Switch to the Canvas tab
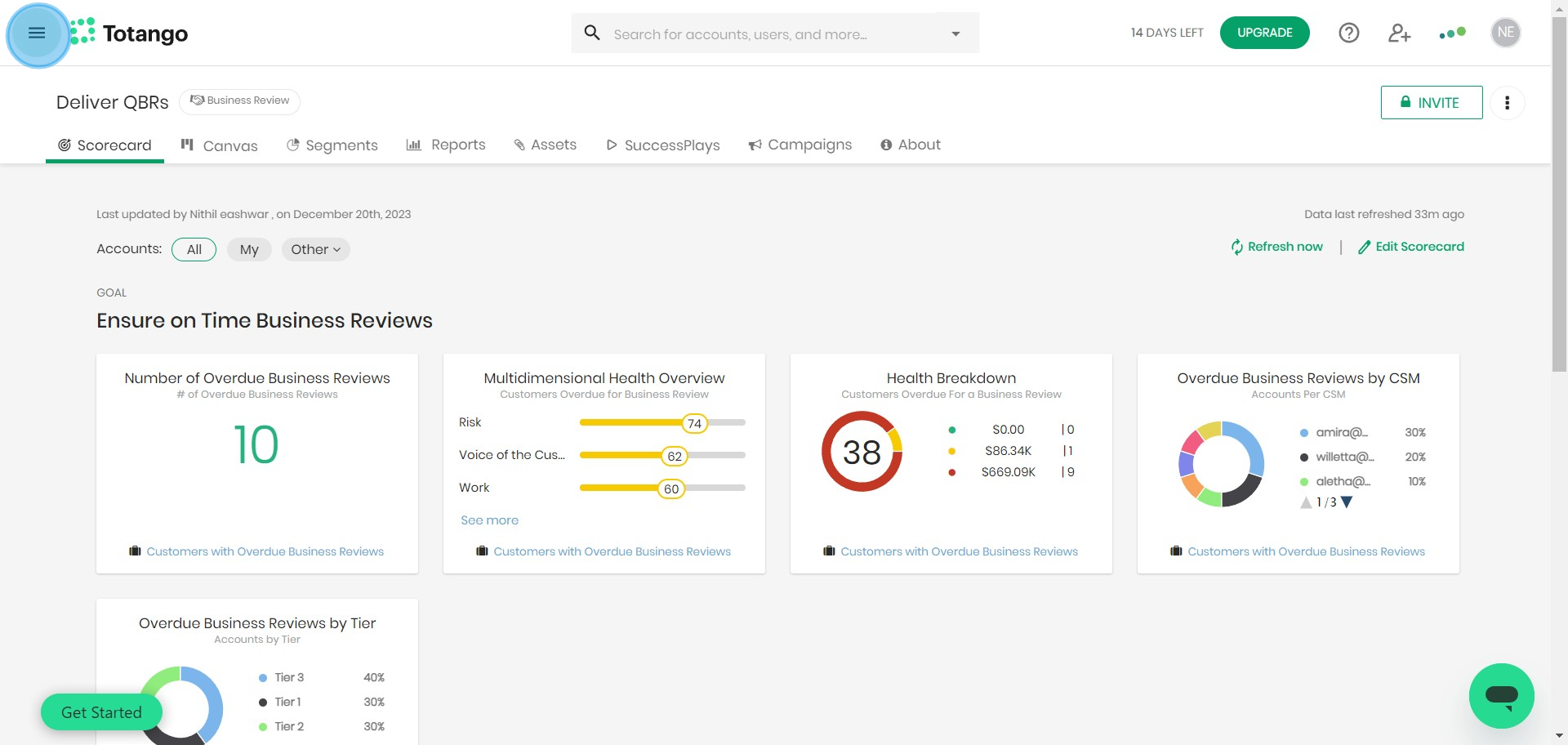This screenshot has width=1568, height=745. tap(219, 145)
